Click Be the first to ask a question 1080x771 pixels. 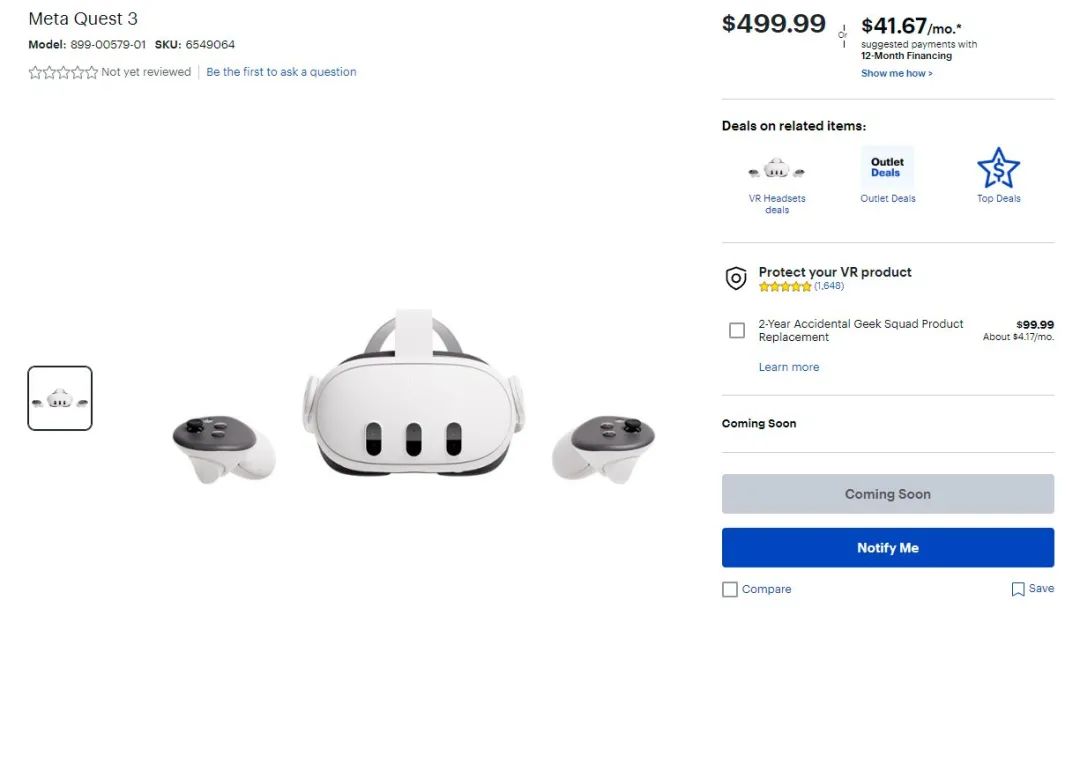(281, 72)
